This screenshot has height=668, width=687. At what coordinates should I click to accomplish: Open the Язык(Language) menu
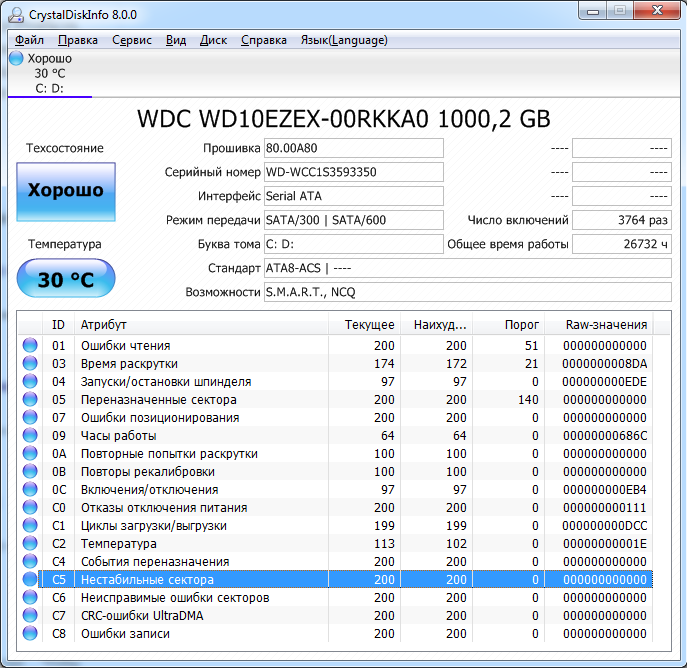344,40
